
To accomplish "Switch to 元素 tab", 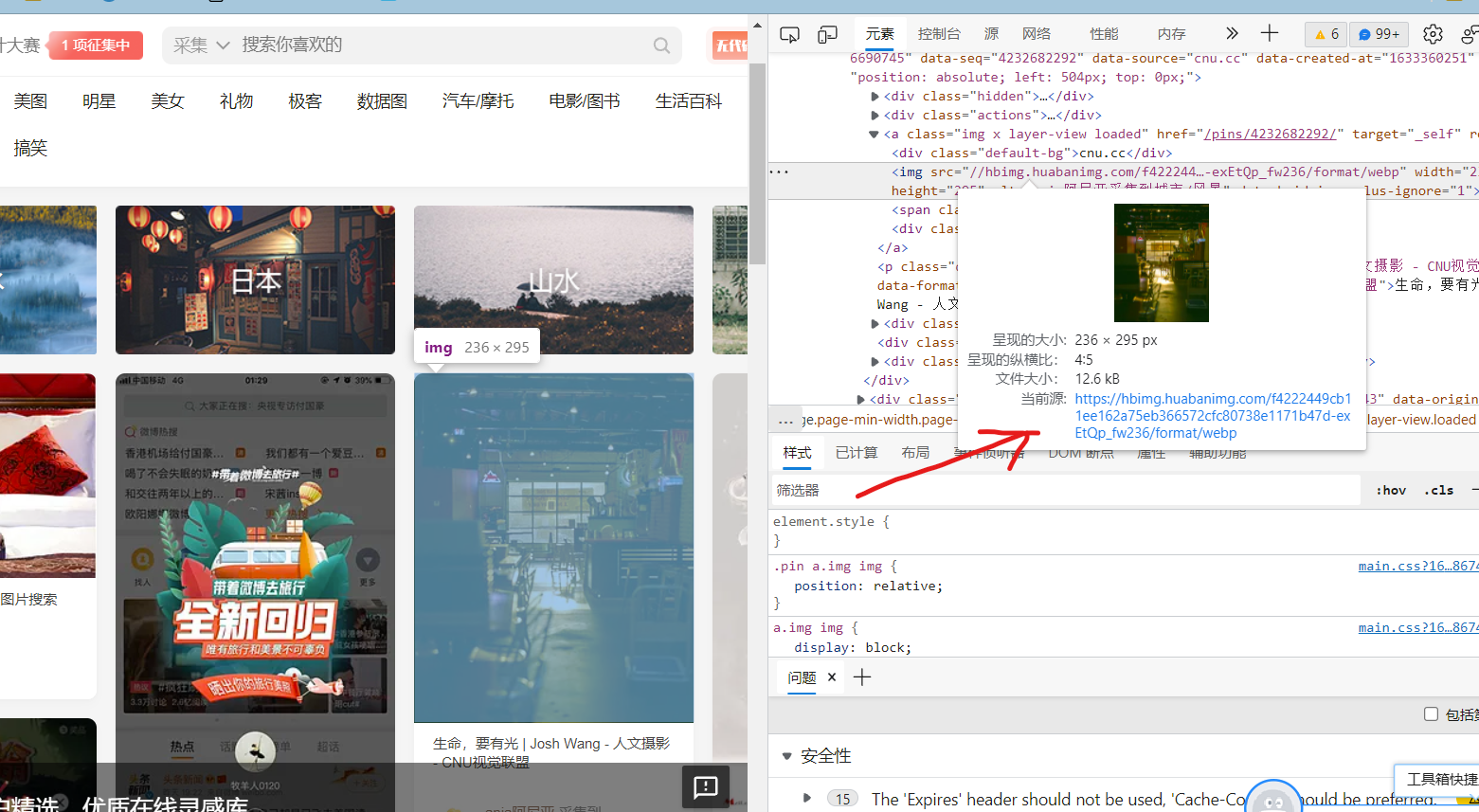I will click(x=879, y=34).
